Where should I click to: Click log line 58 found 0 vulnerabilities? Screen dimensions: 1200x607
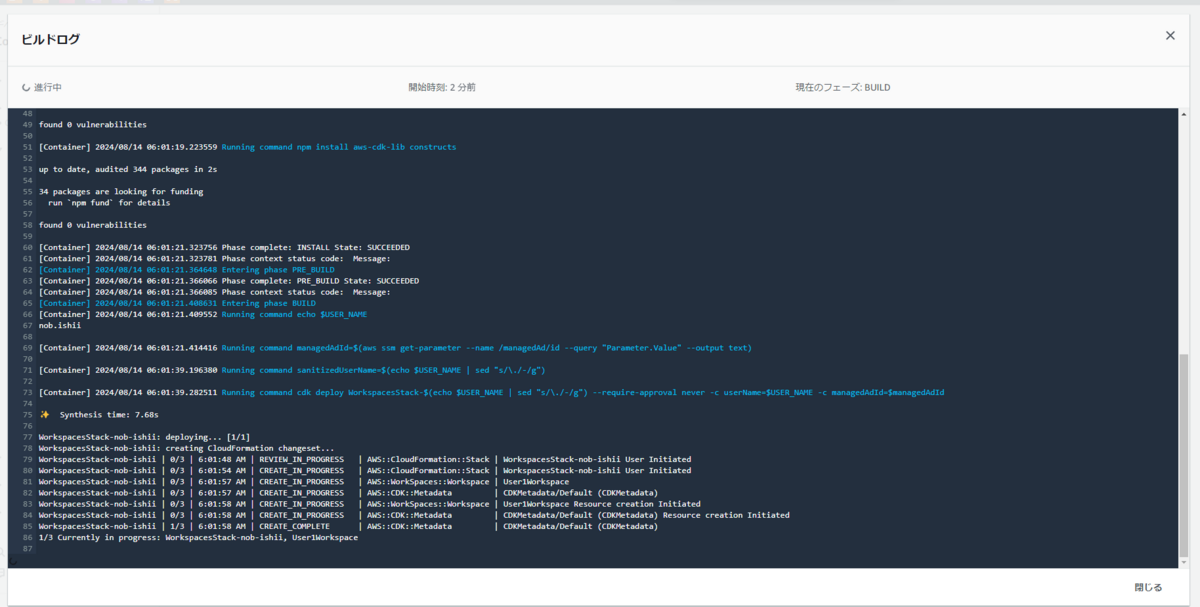point(93,225)
